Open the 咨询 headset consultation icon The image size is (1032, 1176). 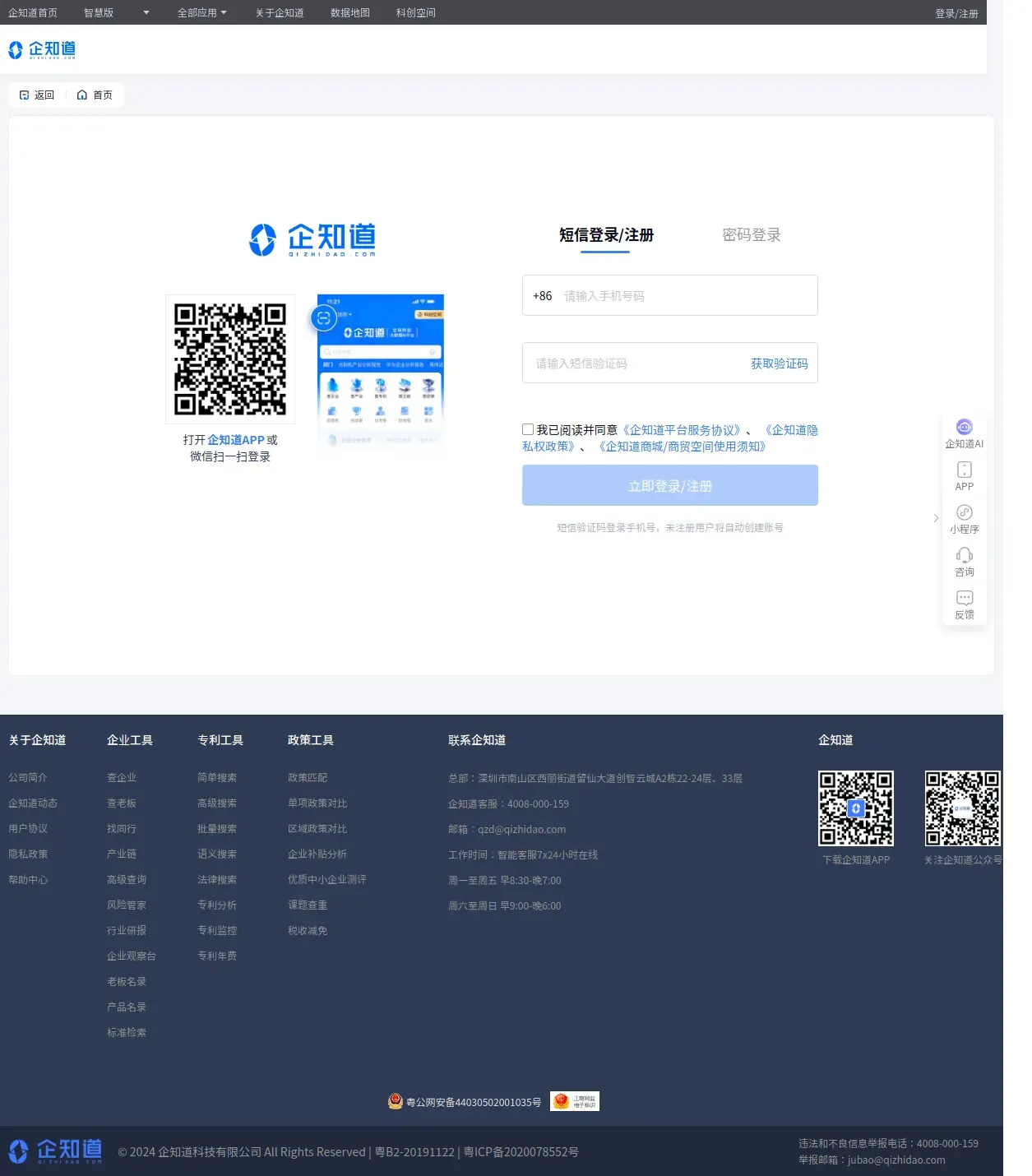click(x=965, y=555)
